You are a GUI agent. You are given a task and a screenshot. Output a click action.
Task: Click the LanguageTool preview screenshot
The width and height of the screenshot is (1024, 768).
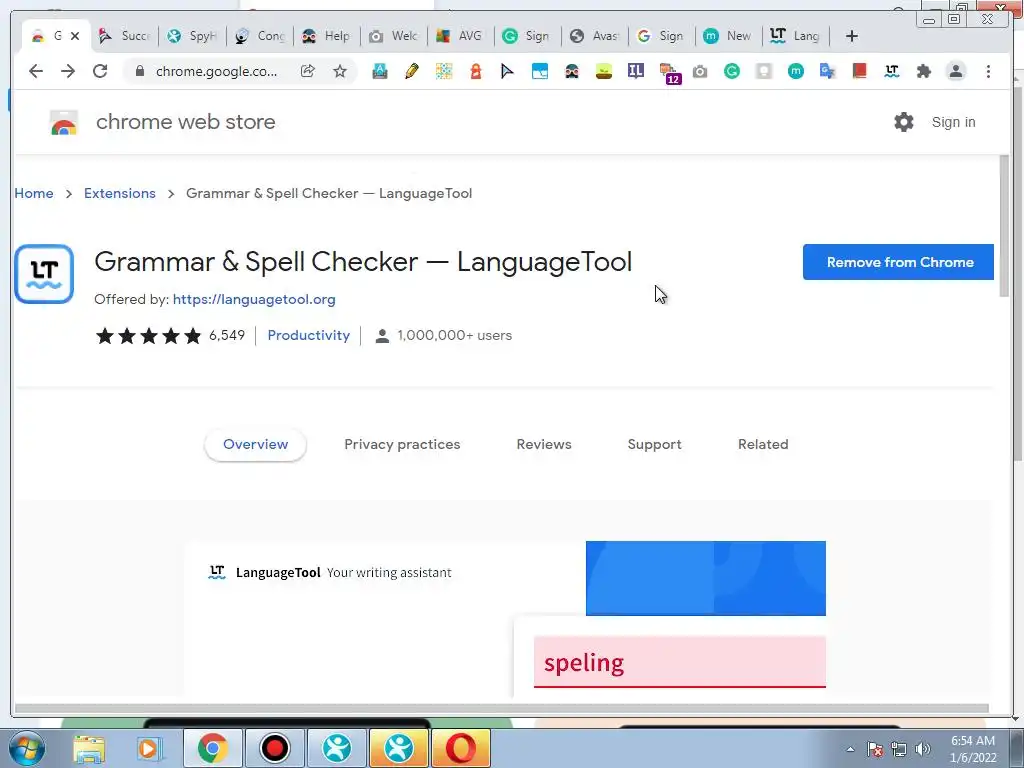[505, 618]
